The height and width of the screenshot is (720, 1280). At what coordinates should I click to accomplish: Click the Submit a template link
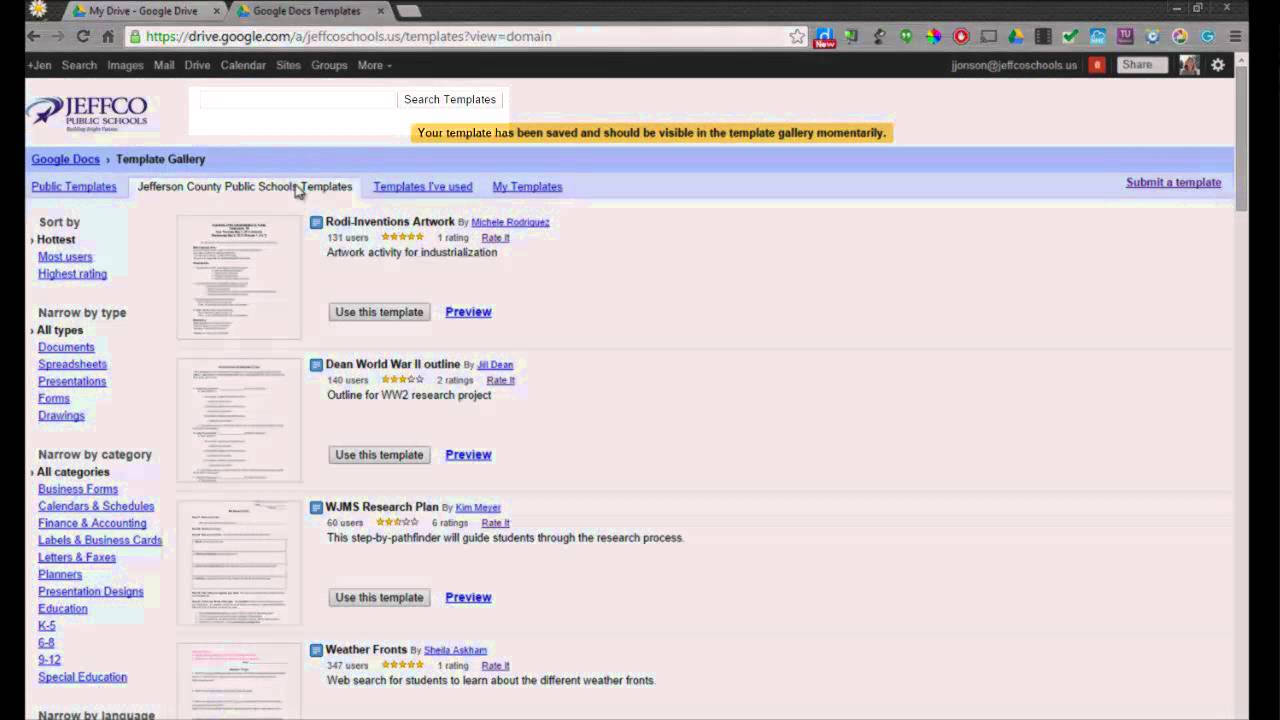1173,182
